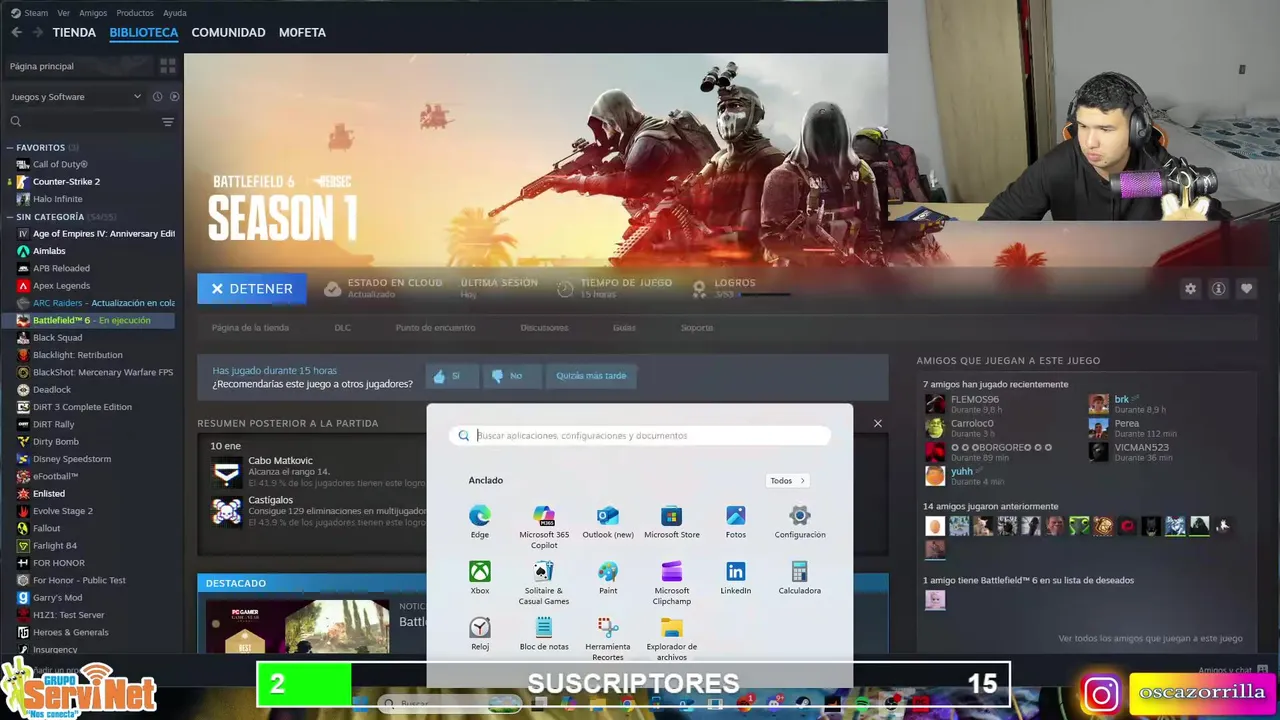Open Microsoft Clipchamp

coord(672,583)
